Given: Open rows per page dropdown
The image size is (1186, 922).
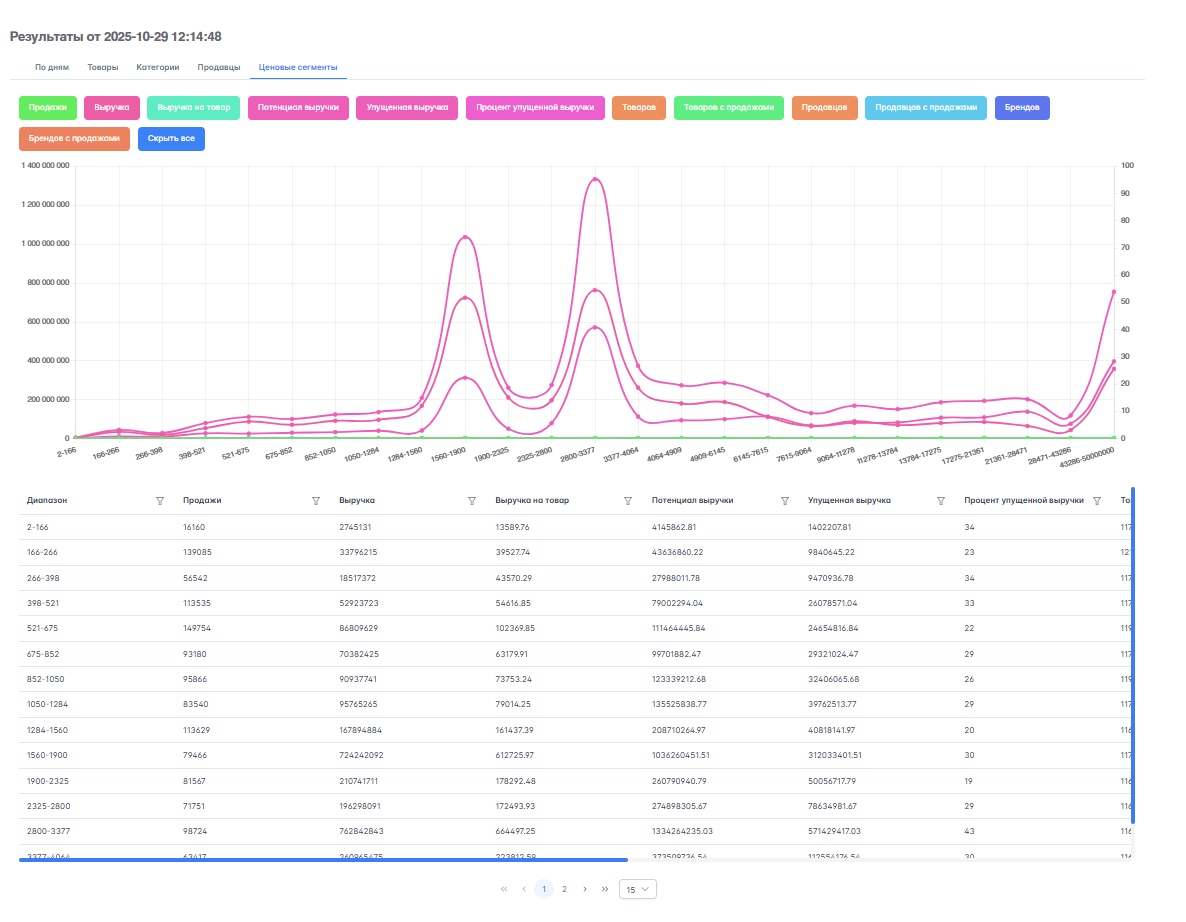Looking at the screenshot, I should [x=638, y=889].
